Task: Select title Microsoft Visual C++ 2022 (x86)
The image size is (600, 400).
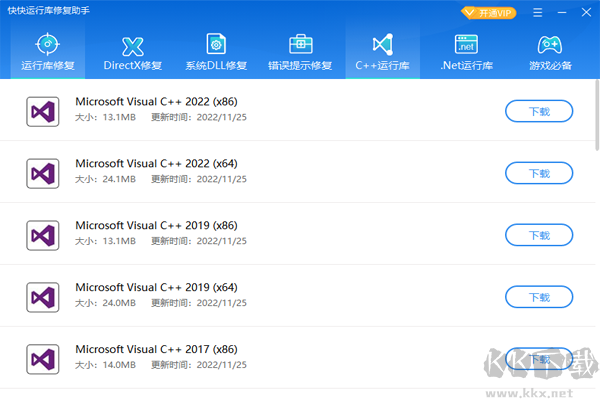Action: (x=156, y=102)
